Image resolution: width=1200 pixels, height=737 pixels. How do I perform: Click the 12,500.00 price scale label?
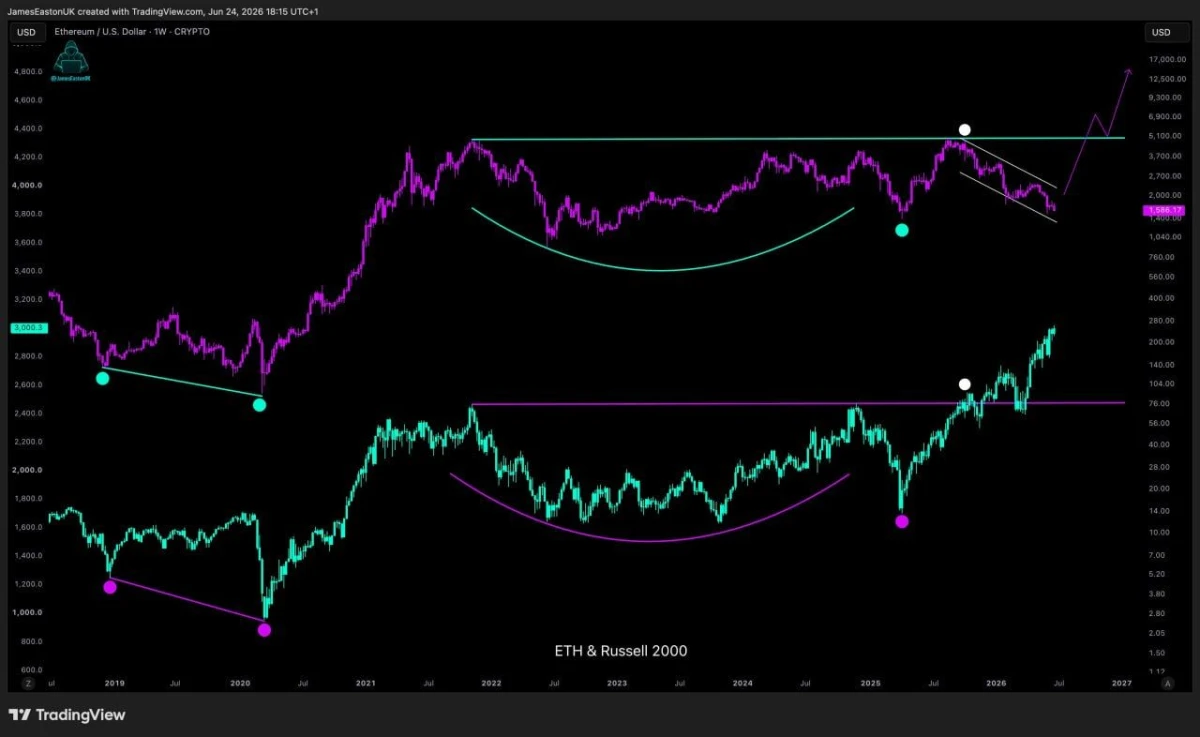[x=1166, y=78]
